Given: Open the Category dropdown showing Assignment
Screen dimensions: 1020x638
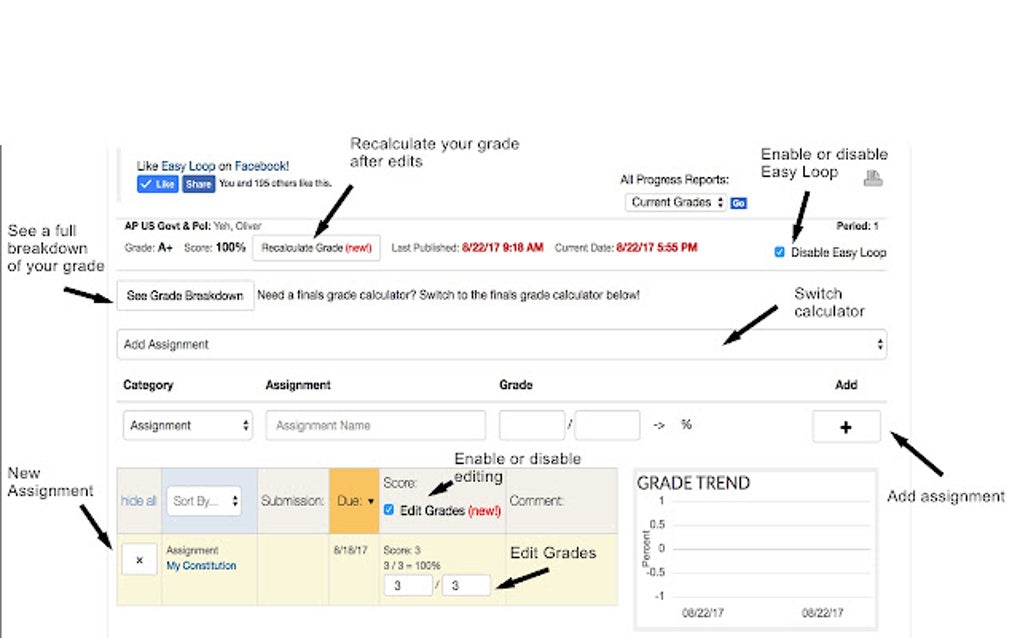Looking at the screenshot, I should click(x=187, y=424).
